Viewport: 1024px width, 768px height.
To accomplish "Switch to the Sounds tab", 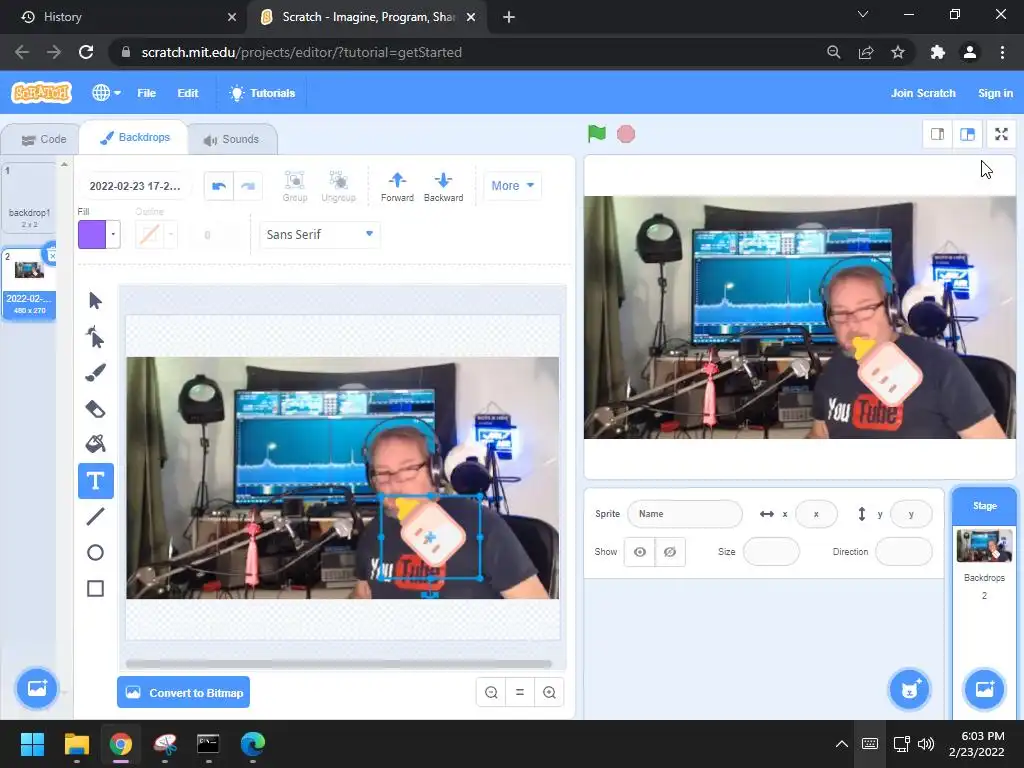I will (231, 139).
